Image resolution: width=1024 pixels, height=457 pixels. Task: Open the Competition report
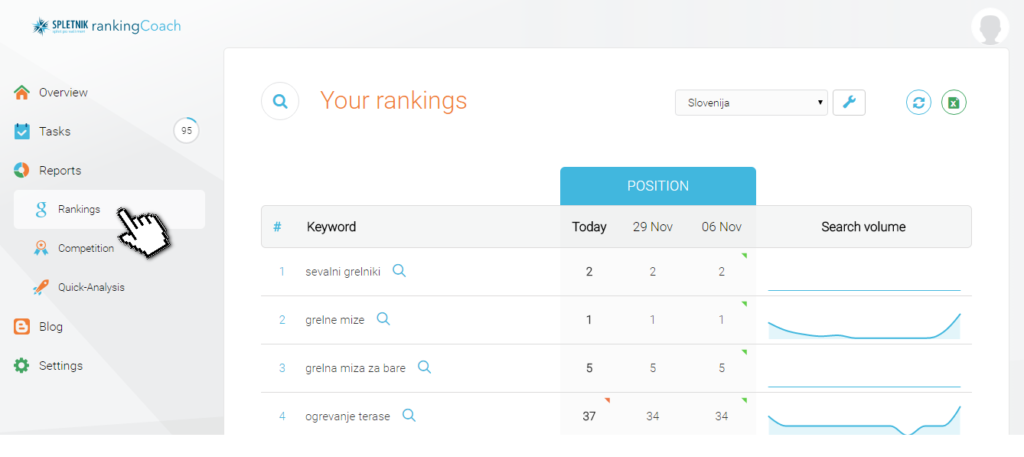pos(86,248)
